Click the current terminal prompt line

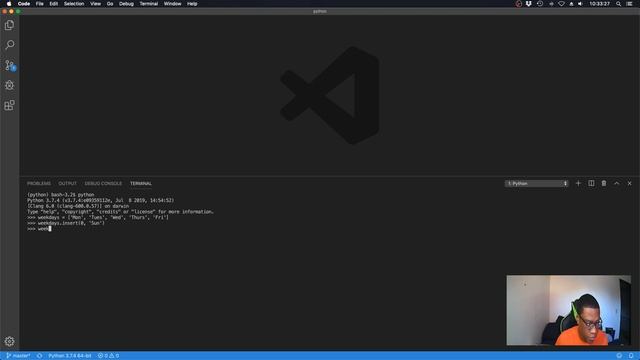click(39, 229)
